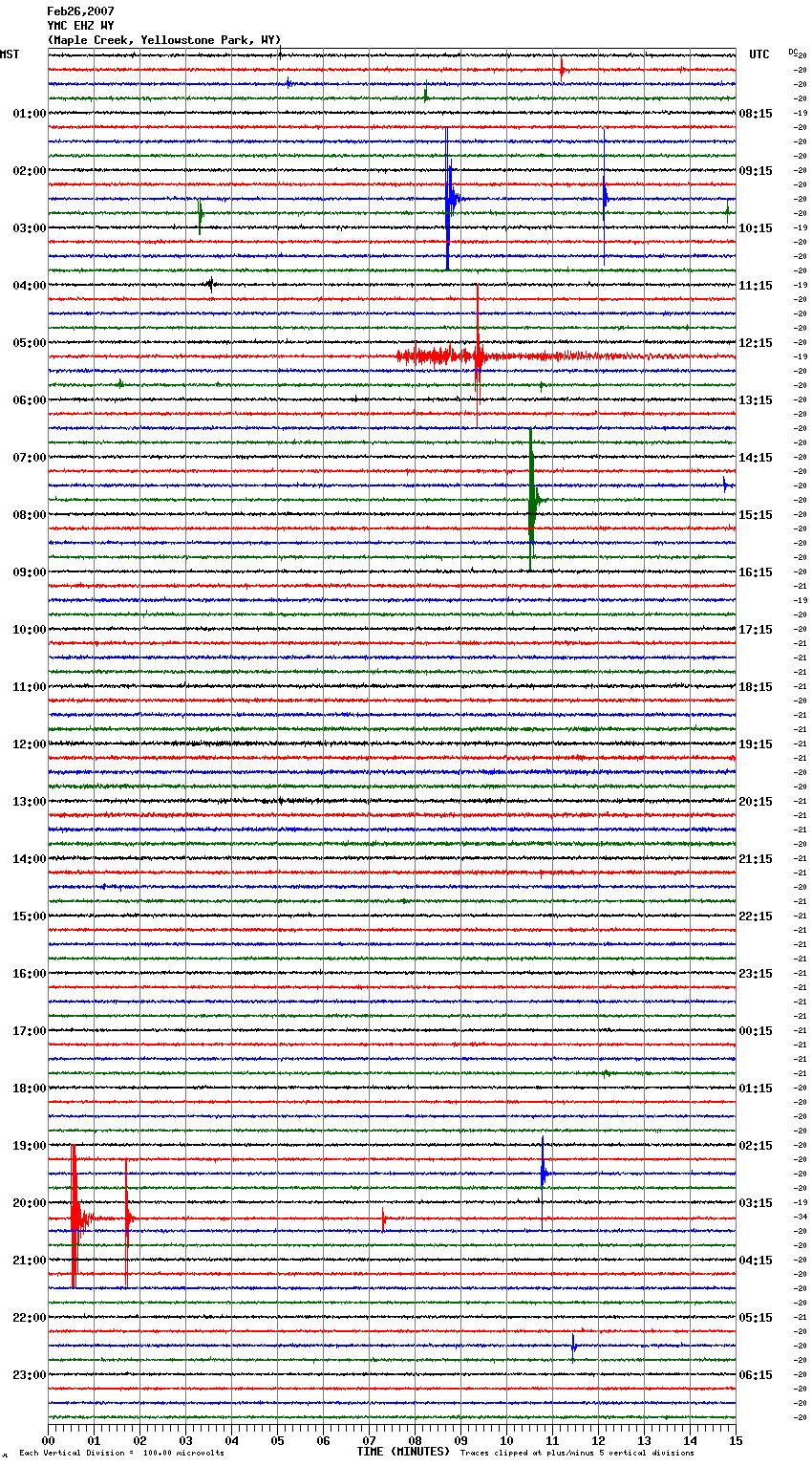Viewport: 812px width, 1466px height.
Task: Click the '03:15' UTC time label
Action: pyautogui.click(x=756, y=1203)
